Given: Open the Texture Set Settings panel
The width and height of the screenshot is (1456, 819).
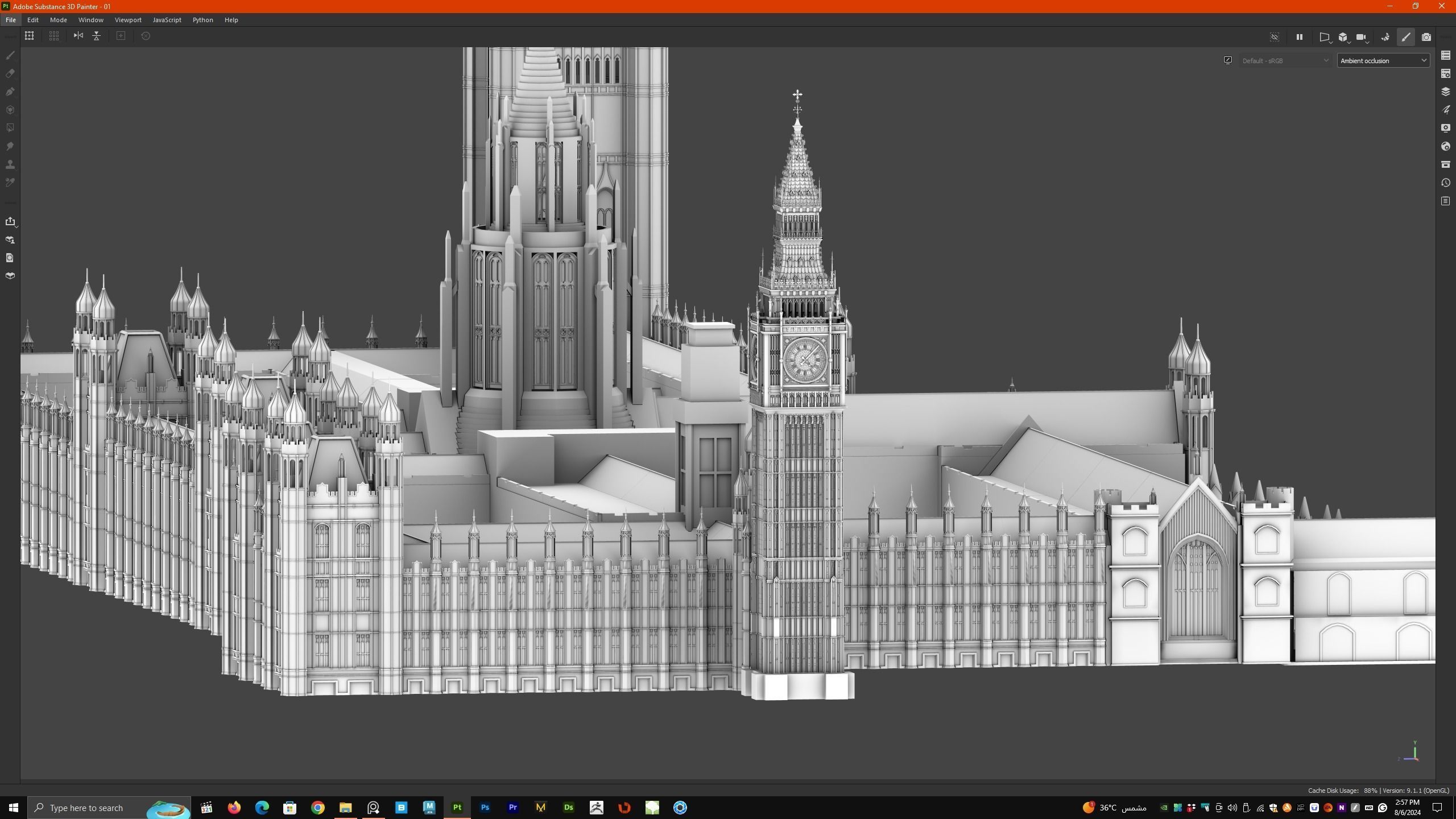Looking at the screenshot, I should pos(1446,73).
